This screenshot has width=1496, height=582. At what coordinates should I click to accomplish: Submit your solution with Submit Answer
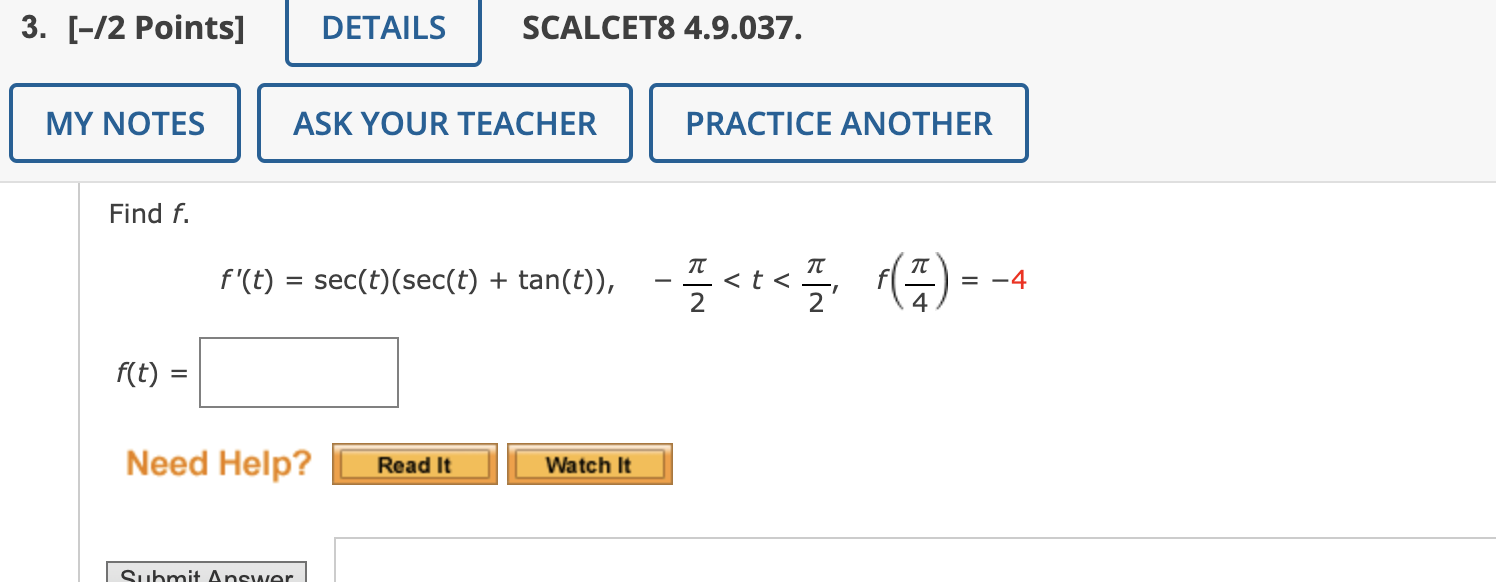pos(206,574)
